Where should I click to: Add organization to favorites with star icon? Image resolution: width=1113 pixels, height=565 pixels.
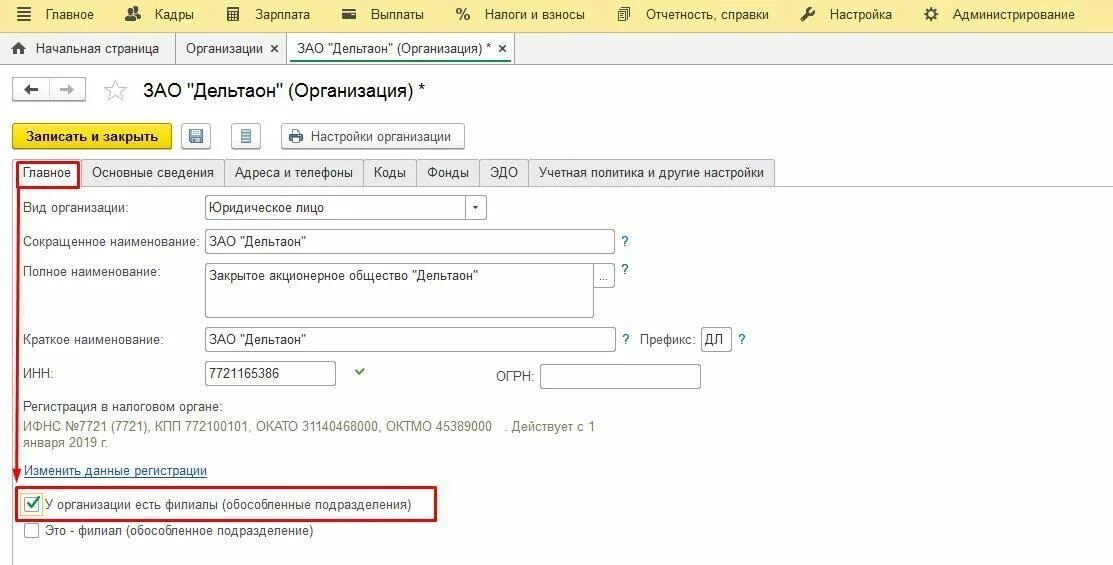click(x=115, y=91)
